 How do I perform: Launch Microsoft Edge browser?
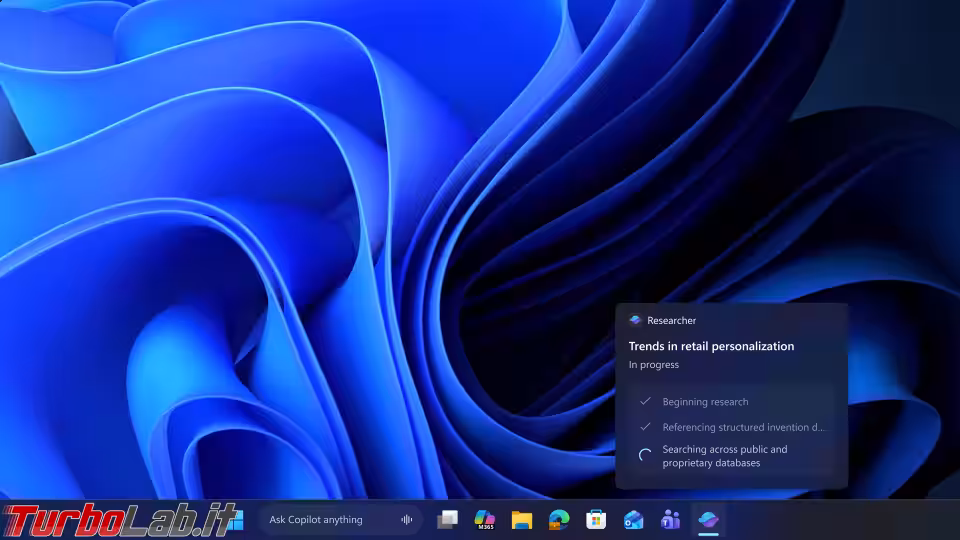point(559,520)
